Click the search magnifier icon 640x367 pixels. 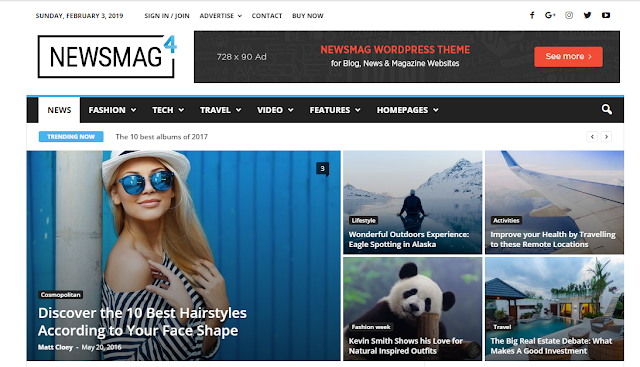tap(607, 109)
